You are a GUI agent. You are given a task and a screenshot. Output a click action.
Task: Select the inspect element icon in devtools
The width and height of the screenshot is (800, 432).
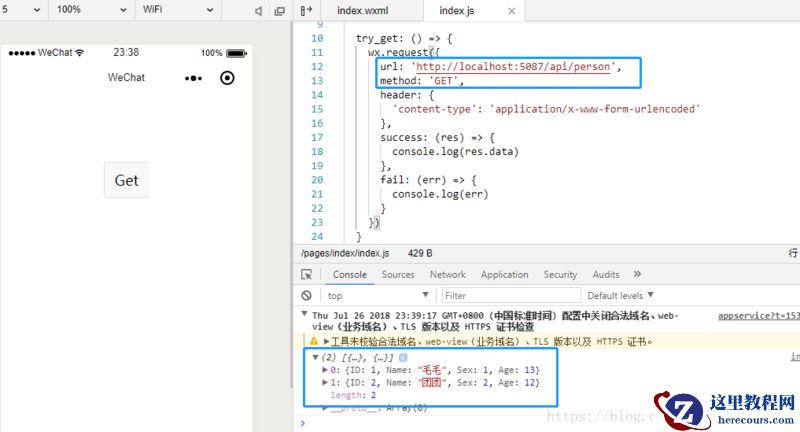(306, 274)
